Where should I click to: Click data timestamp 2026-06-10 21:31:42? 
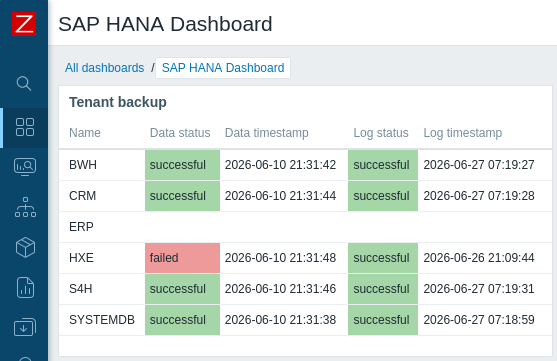280,165
